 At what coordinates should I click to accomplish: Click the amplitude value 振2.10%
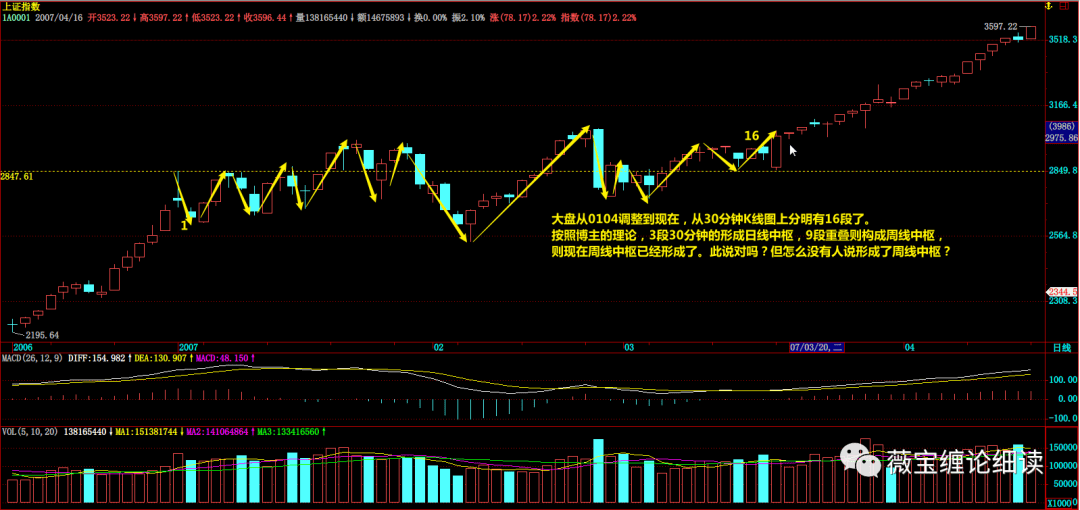pos(468,17)
